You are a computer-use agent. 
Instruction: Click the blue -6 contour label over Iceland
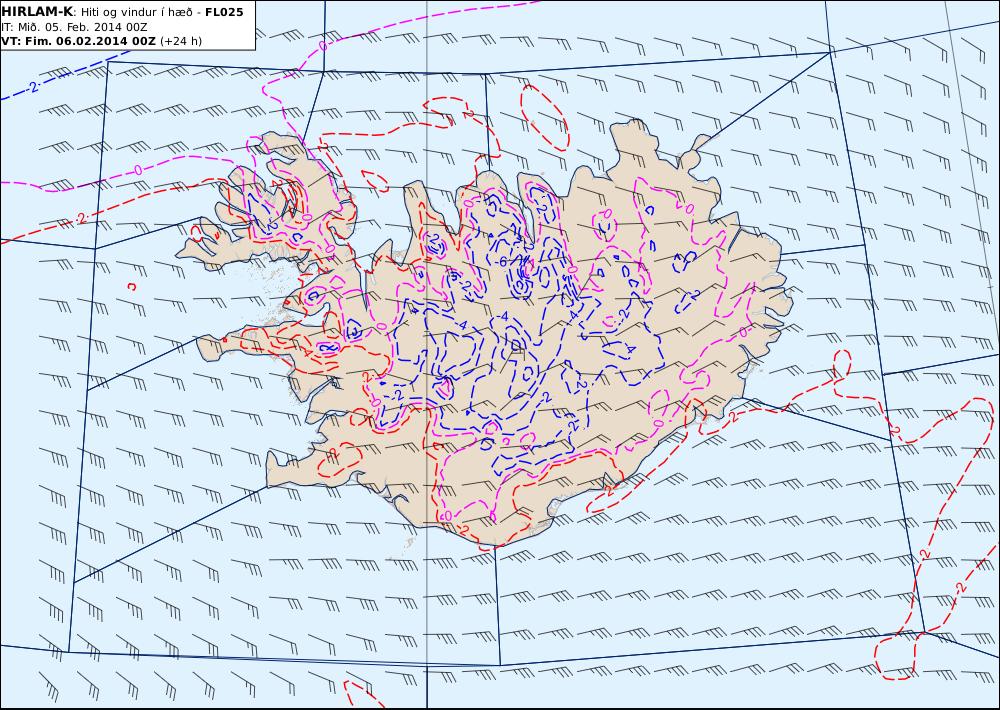[x=501, y=262]
